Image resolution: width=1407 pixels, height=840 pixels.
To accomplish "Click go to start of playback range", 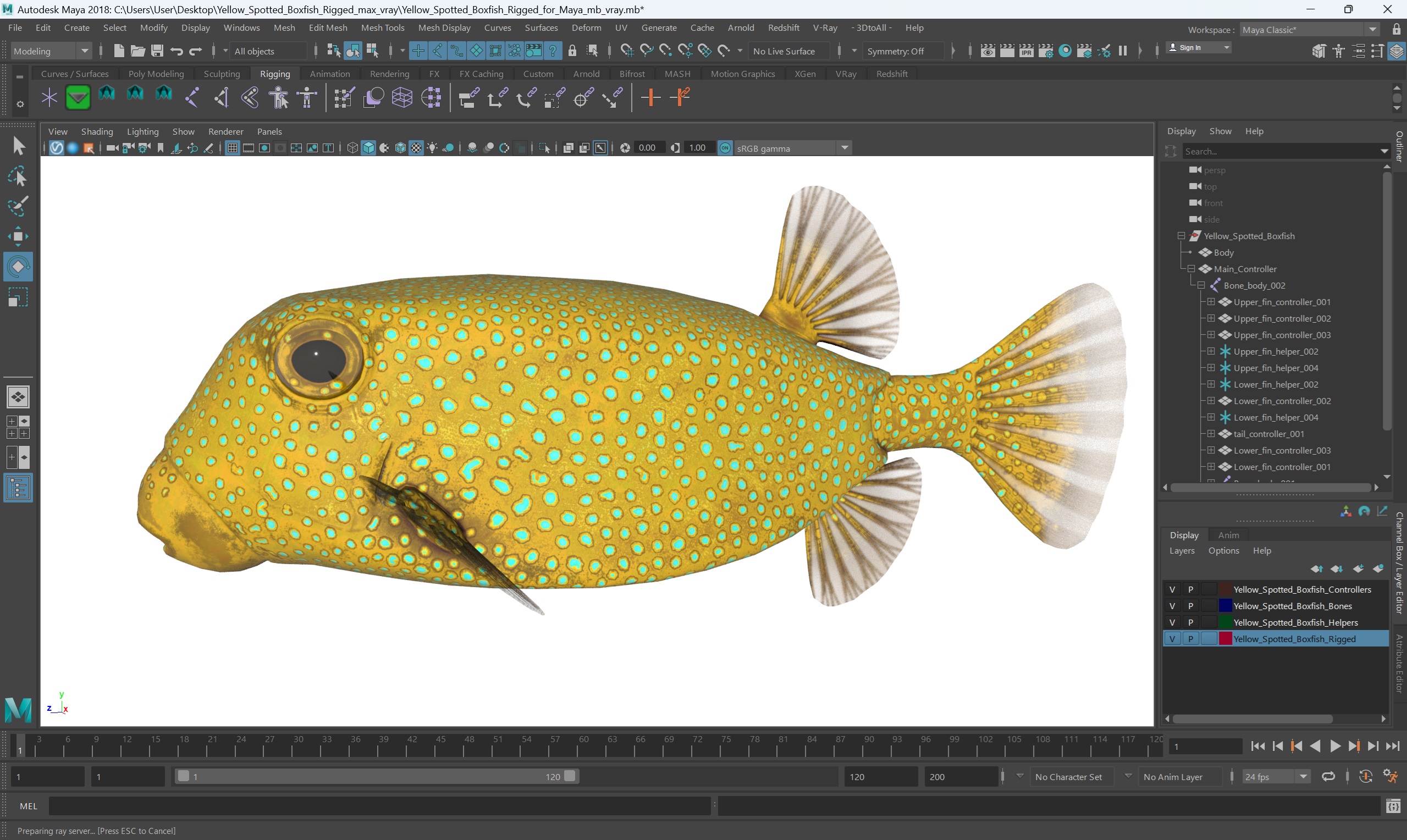I will pos(1257,746).
